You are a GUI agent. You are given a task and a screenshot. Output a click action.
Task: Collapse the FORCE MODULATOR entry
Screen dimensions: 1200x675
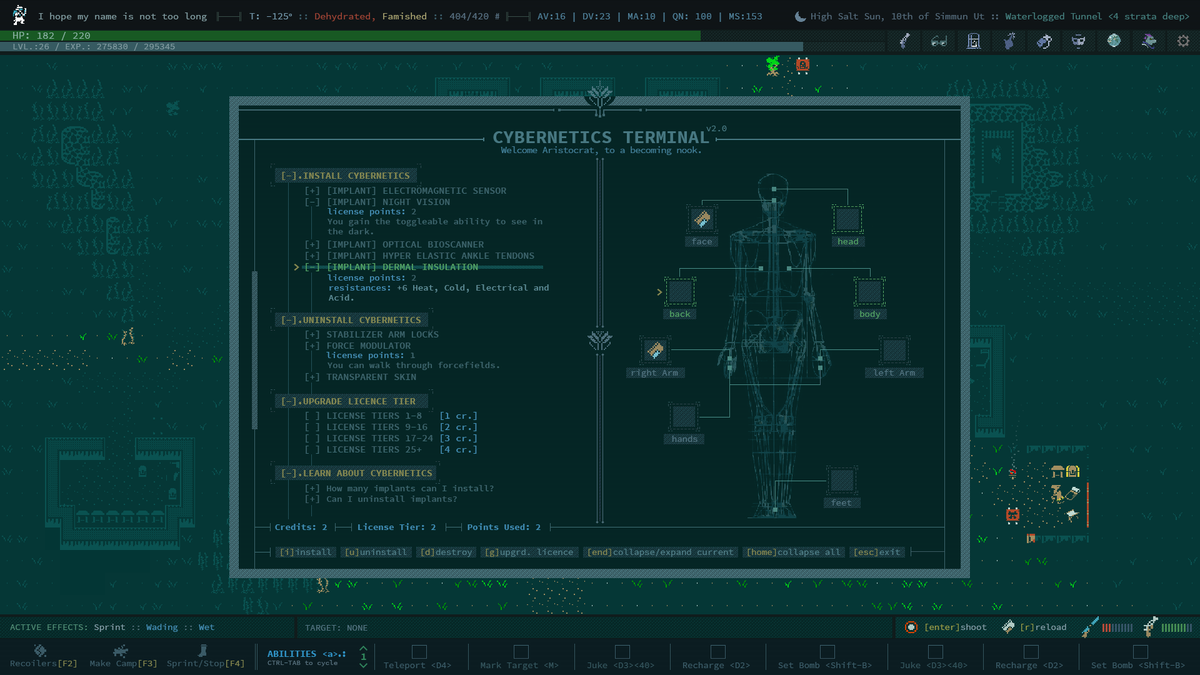click(x=312, y=346)
